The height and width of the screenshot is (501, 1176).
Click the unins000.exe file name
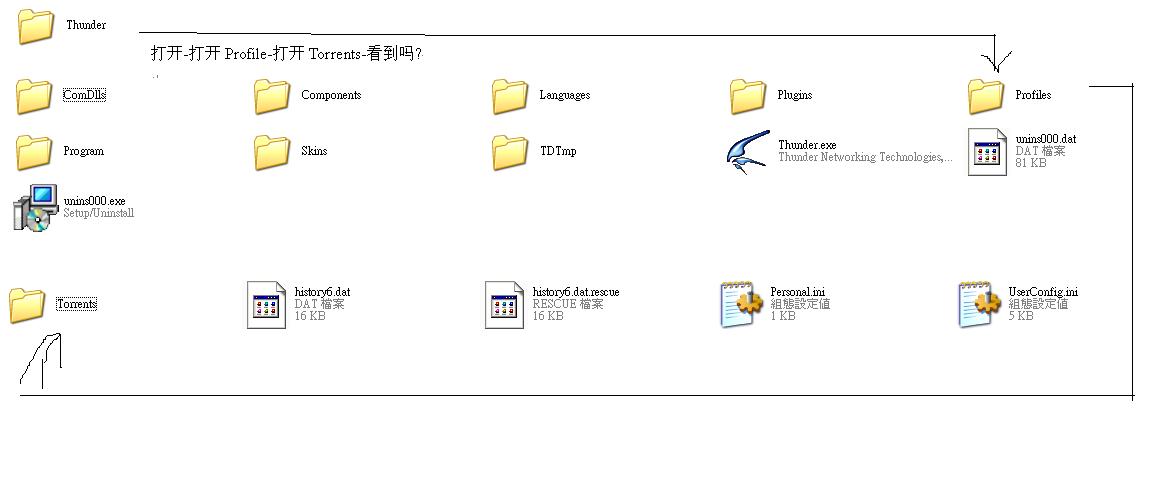[x=94, y=201]
